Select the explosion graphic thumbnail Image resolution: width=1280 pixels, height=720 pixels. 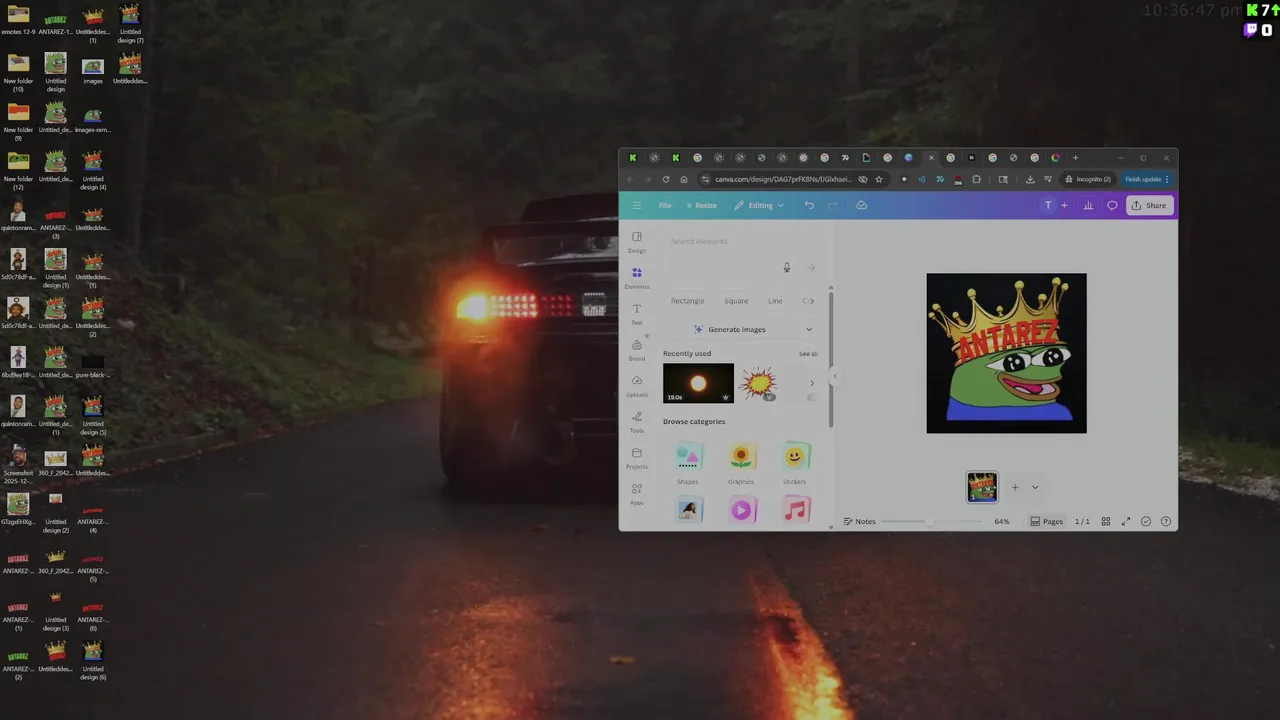[x=759, y=383]
